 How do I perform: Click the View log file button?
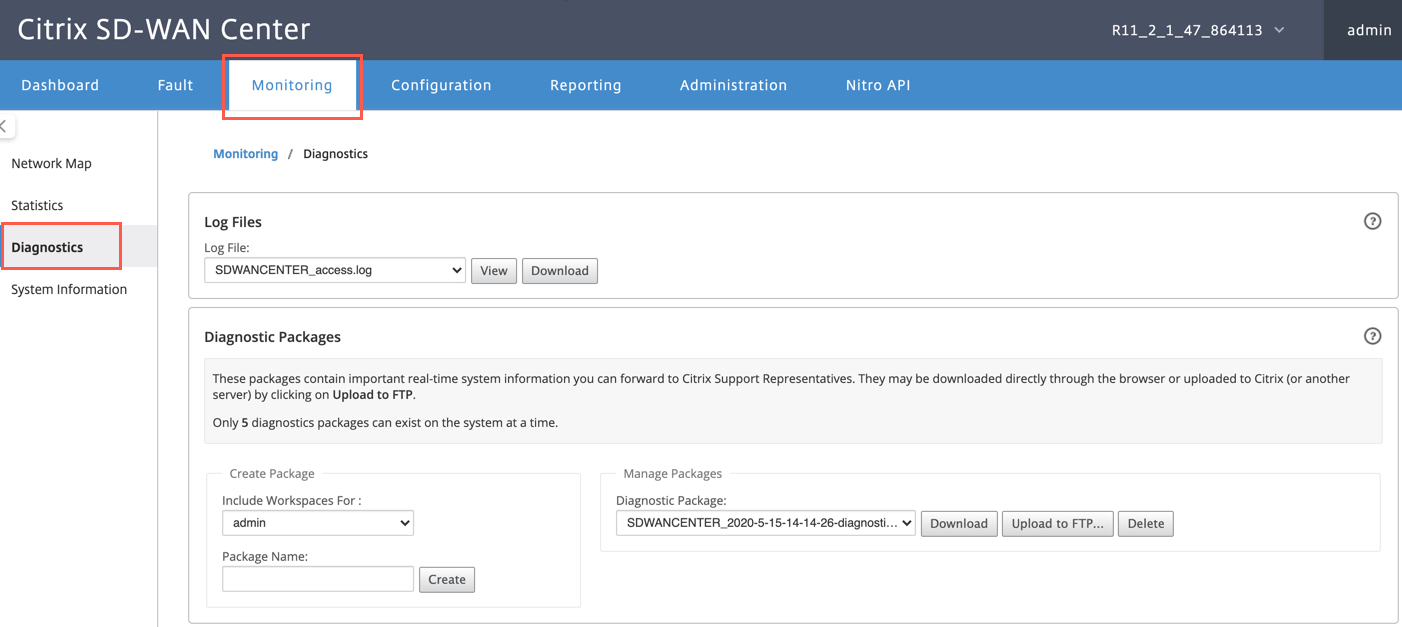[494, 271]
